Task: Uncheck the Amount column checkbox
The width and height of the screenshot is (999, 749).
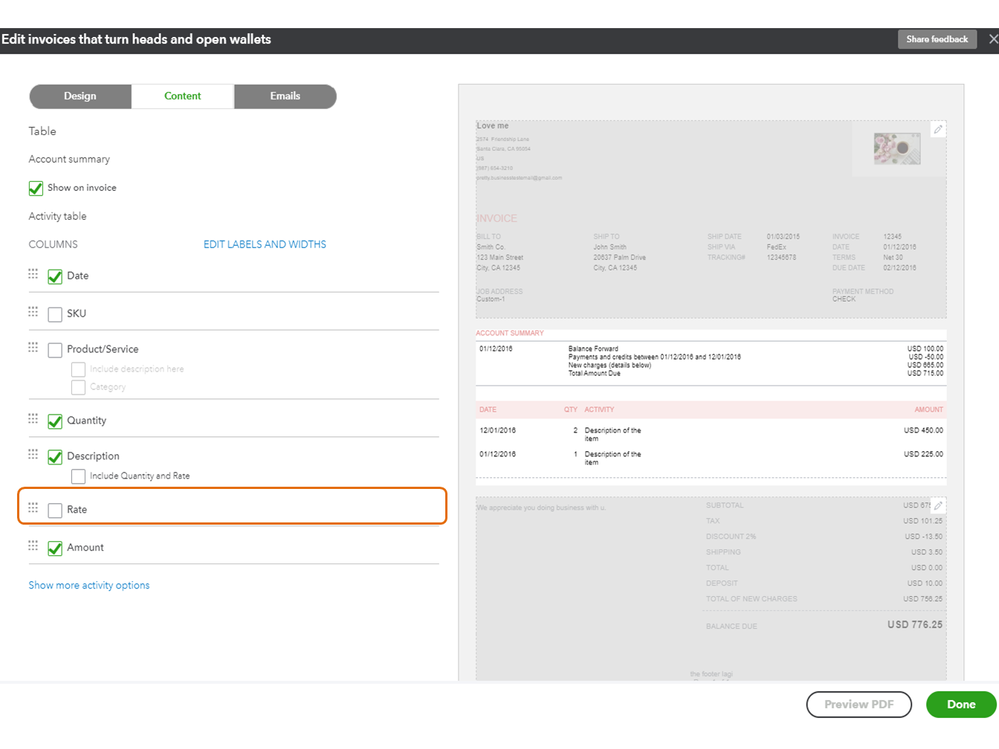Action: point(55,548)
